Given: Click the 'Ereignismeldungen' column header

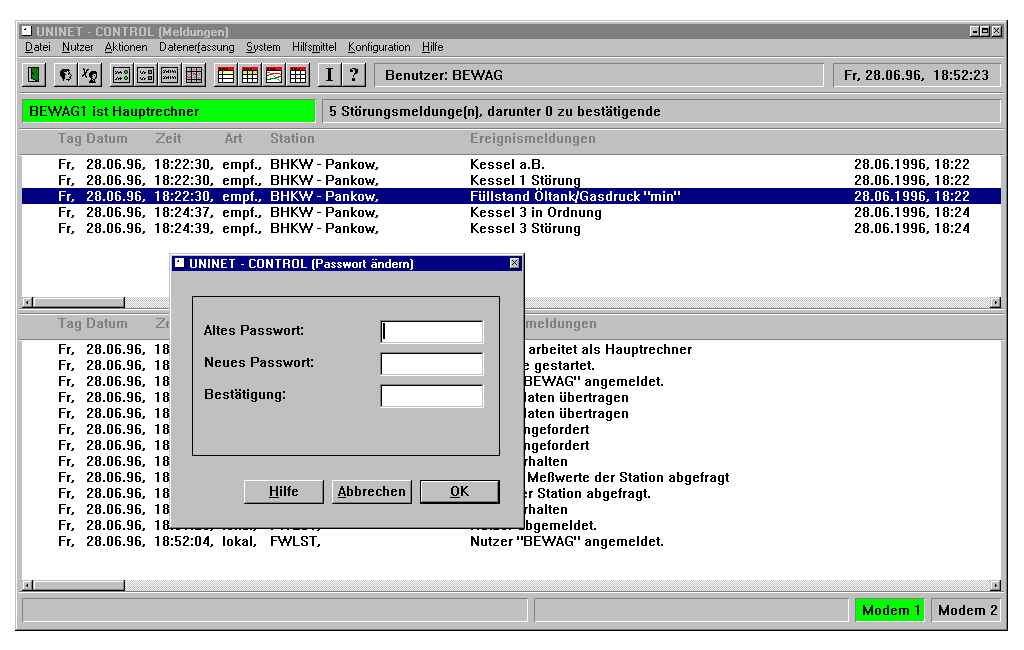Looking at the screenshot, I should tap(532, 138).
